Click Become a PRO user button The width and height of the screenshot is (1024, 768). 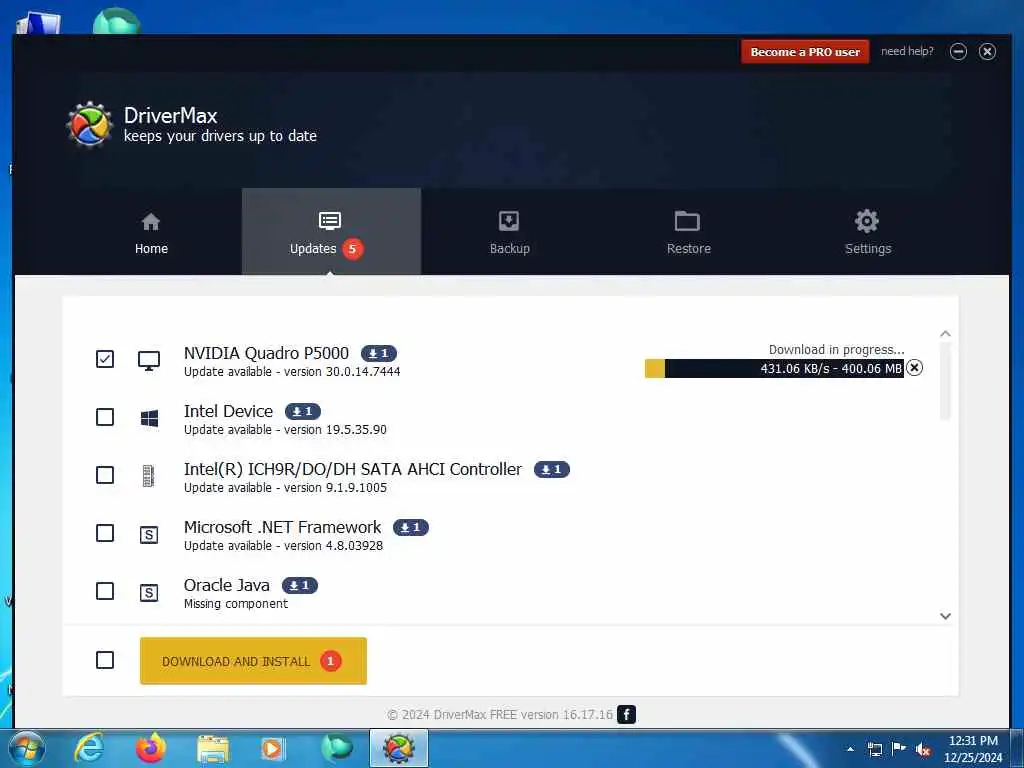click(x=805, y=52)
